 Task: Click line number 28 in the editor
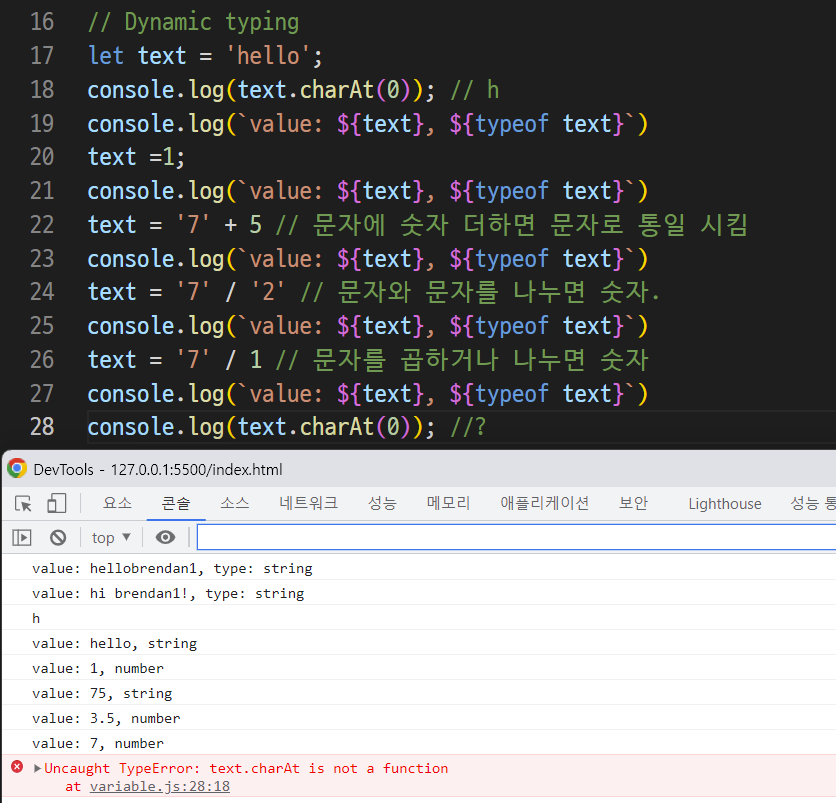pyautogui.click(x=42, y=427)
